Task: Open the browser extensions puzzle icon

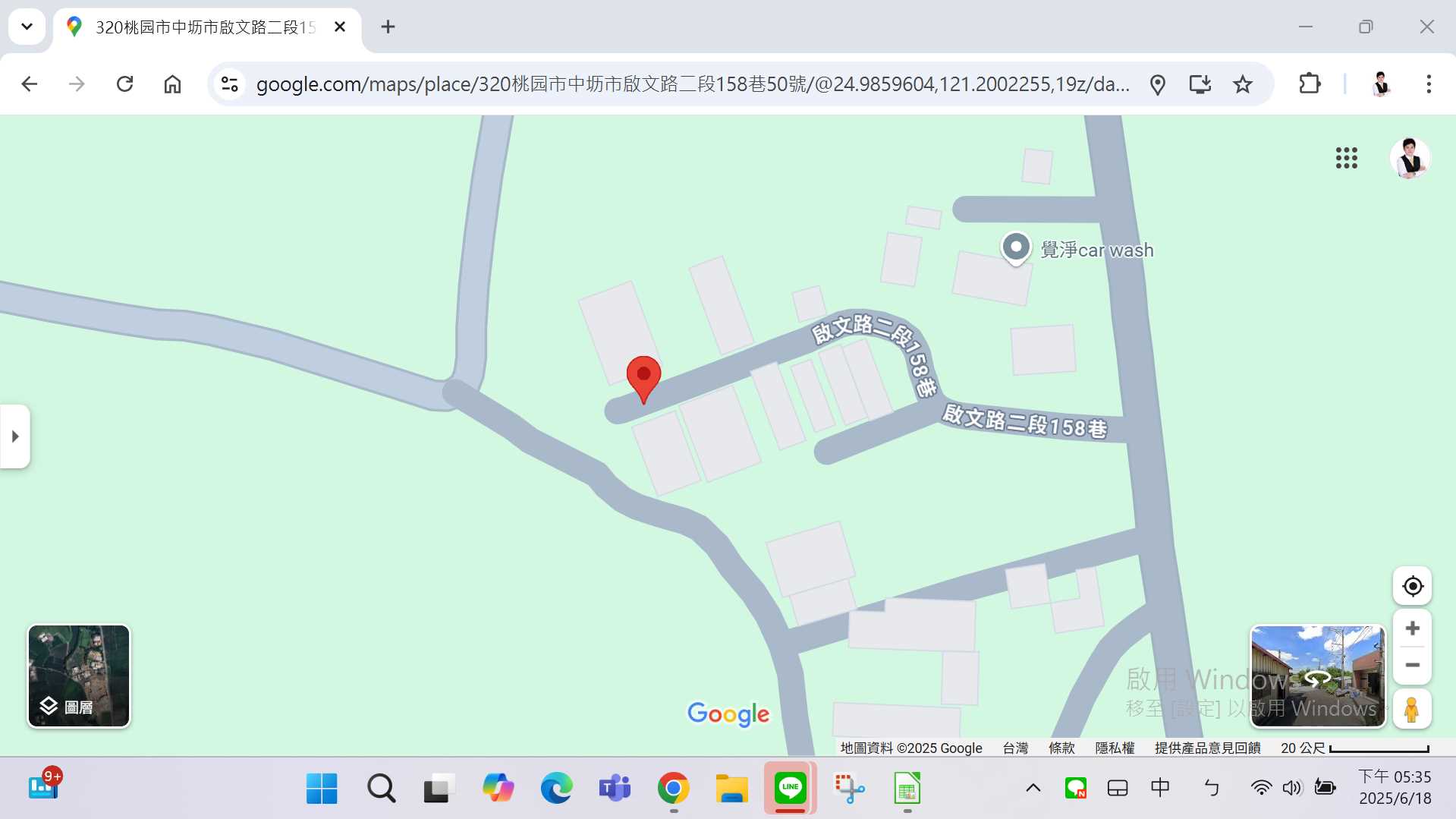Action: click(1309, 84)
